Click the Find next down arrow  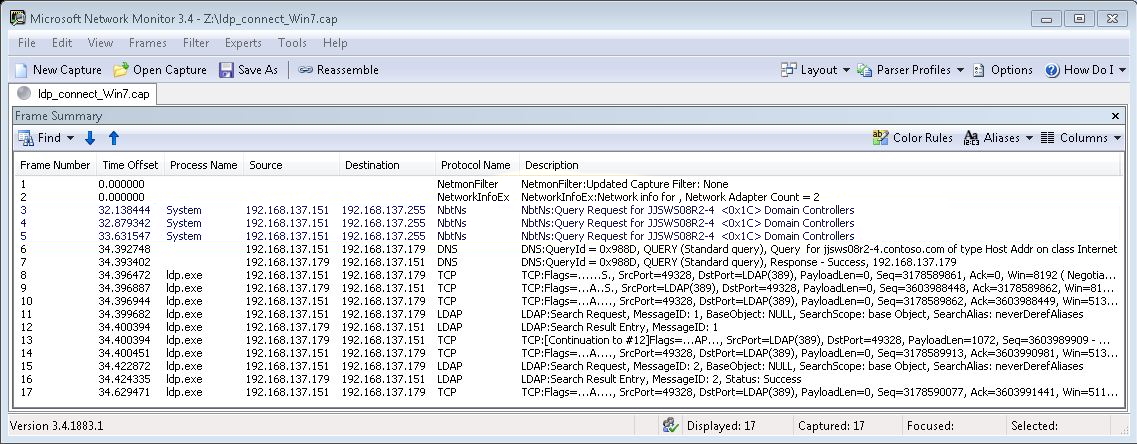click(x=90, y=138)
